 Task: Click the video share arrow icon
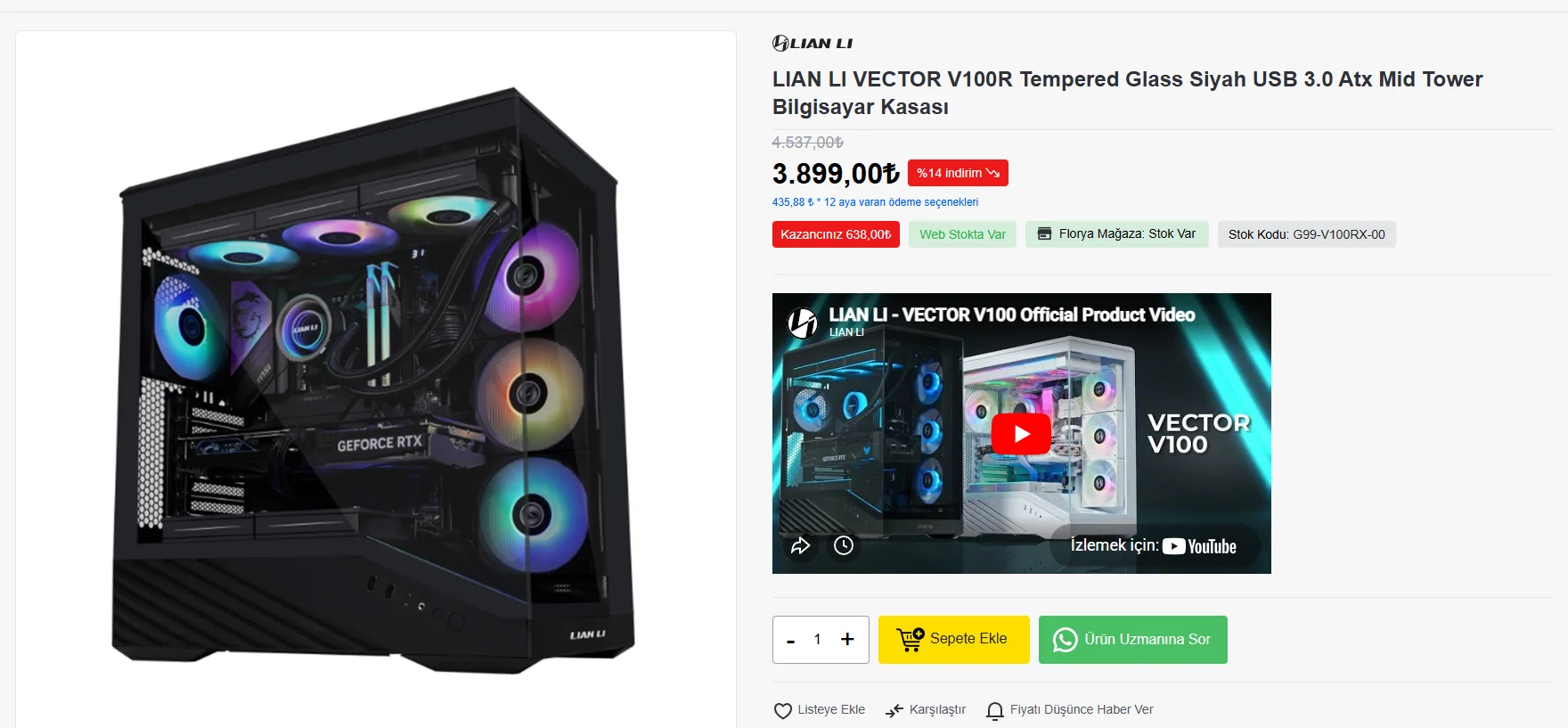coord(800,545)
